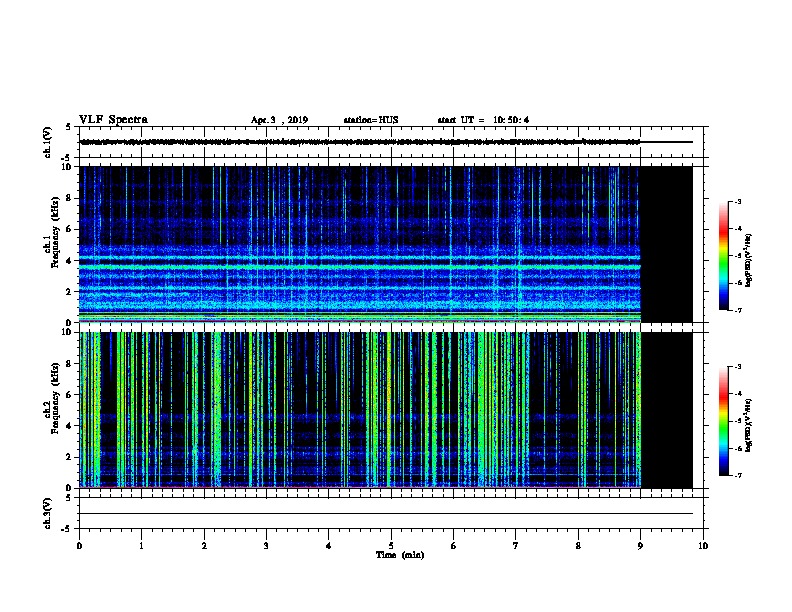The height and width of the screenshot is (612, 792).
Task: Click the ch.2 spectrogram panel
Action: pos(386,410)
